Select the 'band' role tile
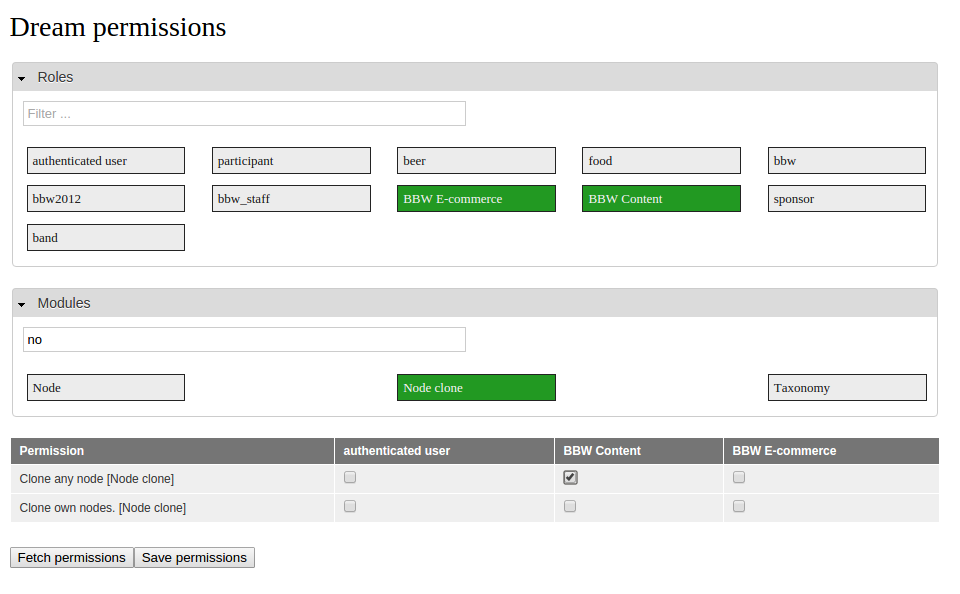This screenshot has width=960, height=594. (x=106, y=238)
